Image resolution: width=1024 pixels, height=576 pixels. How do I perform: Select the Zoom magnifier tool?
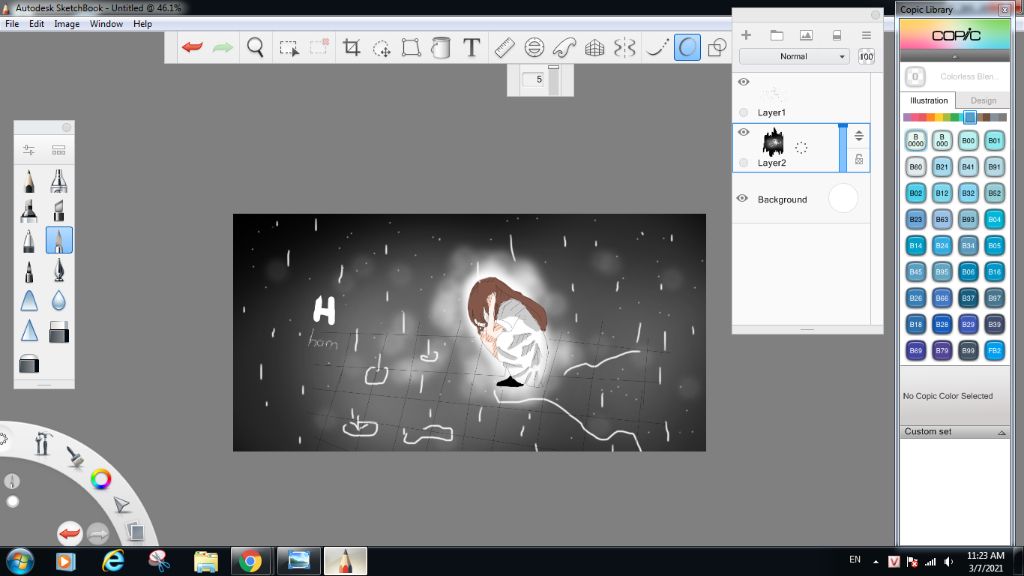click(x=255, y=47)
